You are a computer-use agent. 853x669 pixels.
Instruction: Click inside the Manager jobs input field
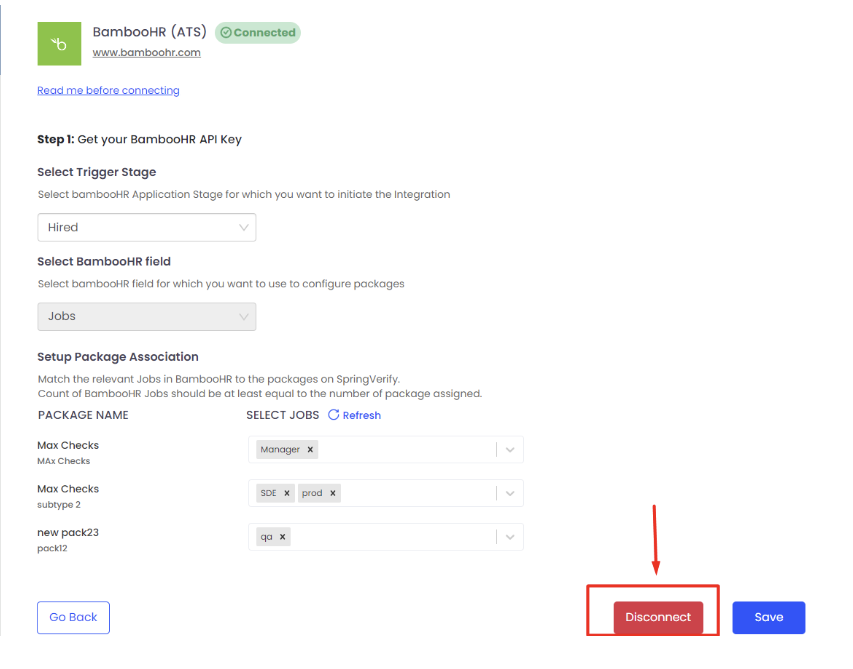[x=400, y=450]
